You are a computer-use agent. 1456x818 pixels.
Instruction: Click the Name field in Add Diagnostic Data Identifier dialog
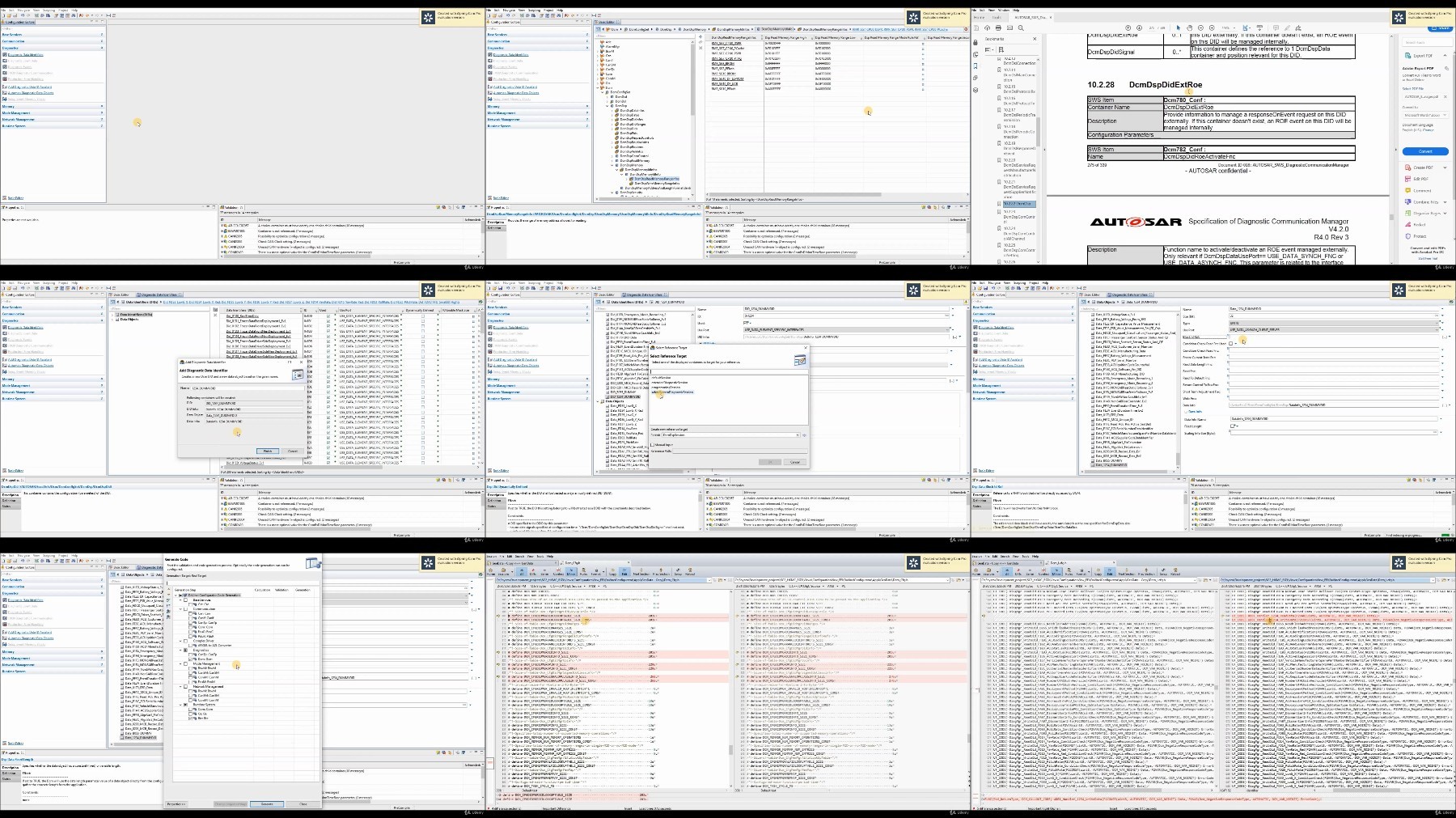248,388
